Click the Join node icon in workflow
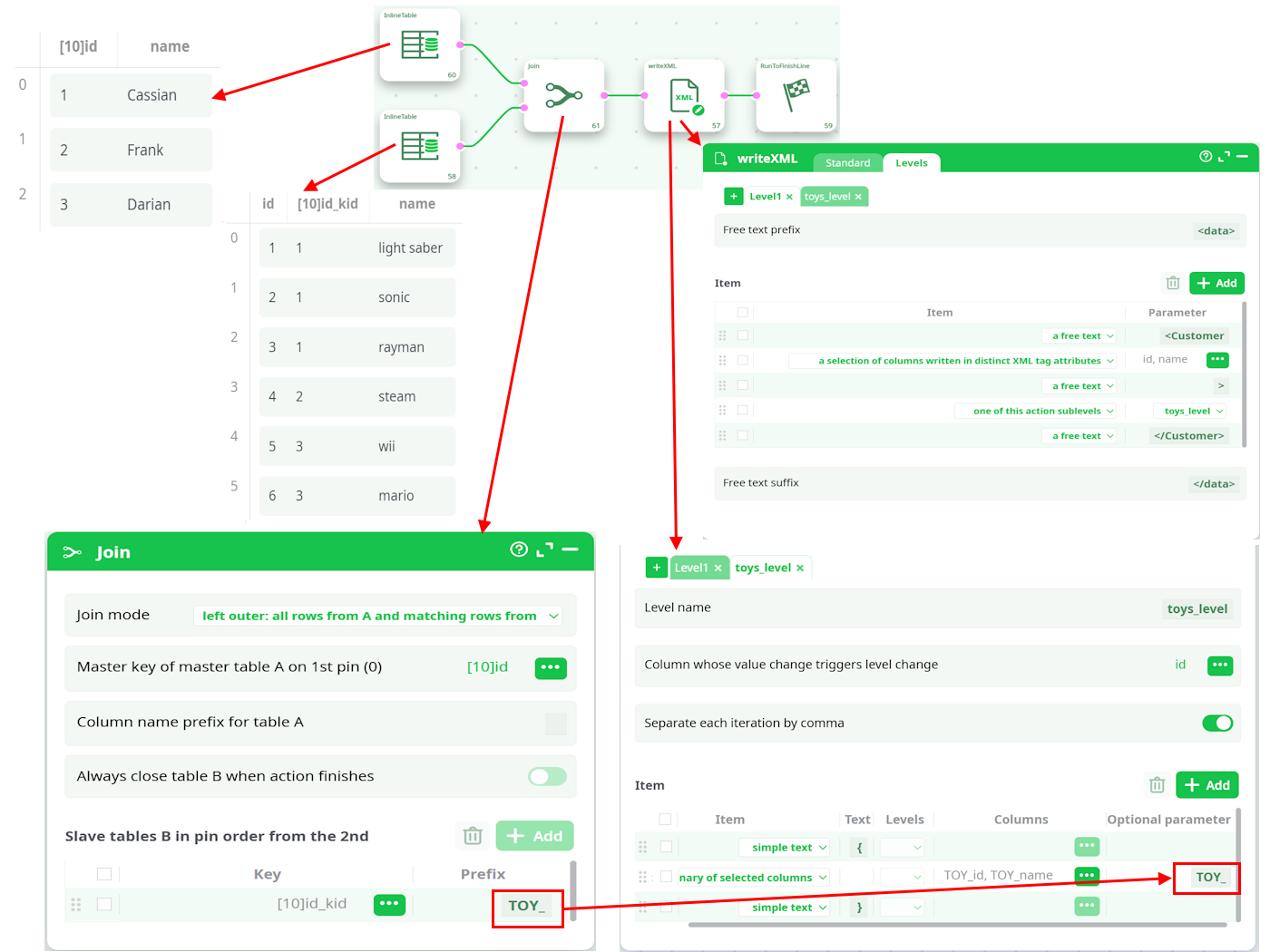The image size is (1270, 952). 563,95
